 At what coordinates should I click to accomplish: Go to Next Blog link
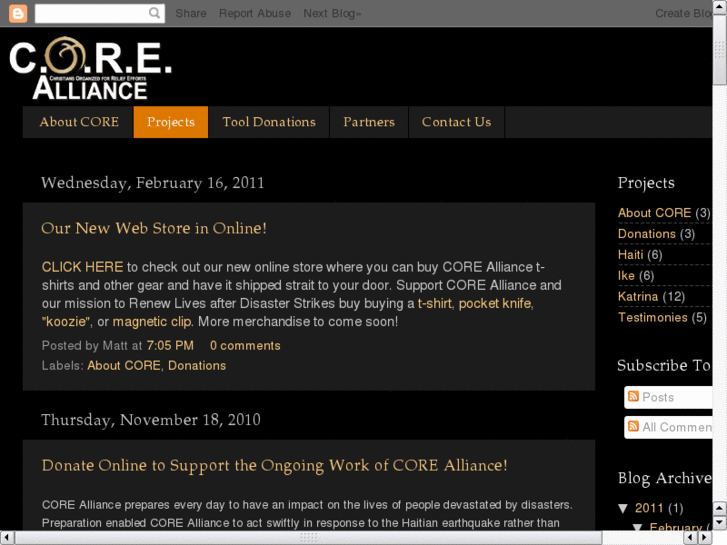pos(332,13)
